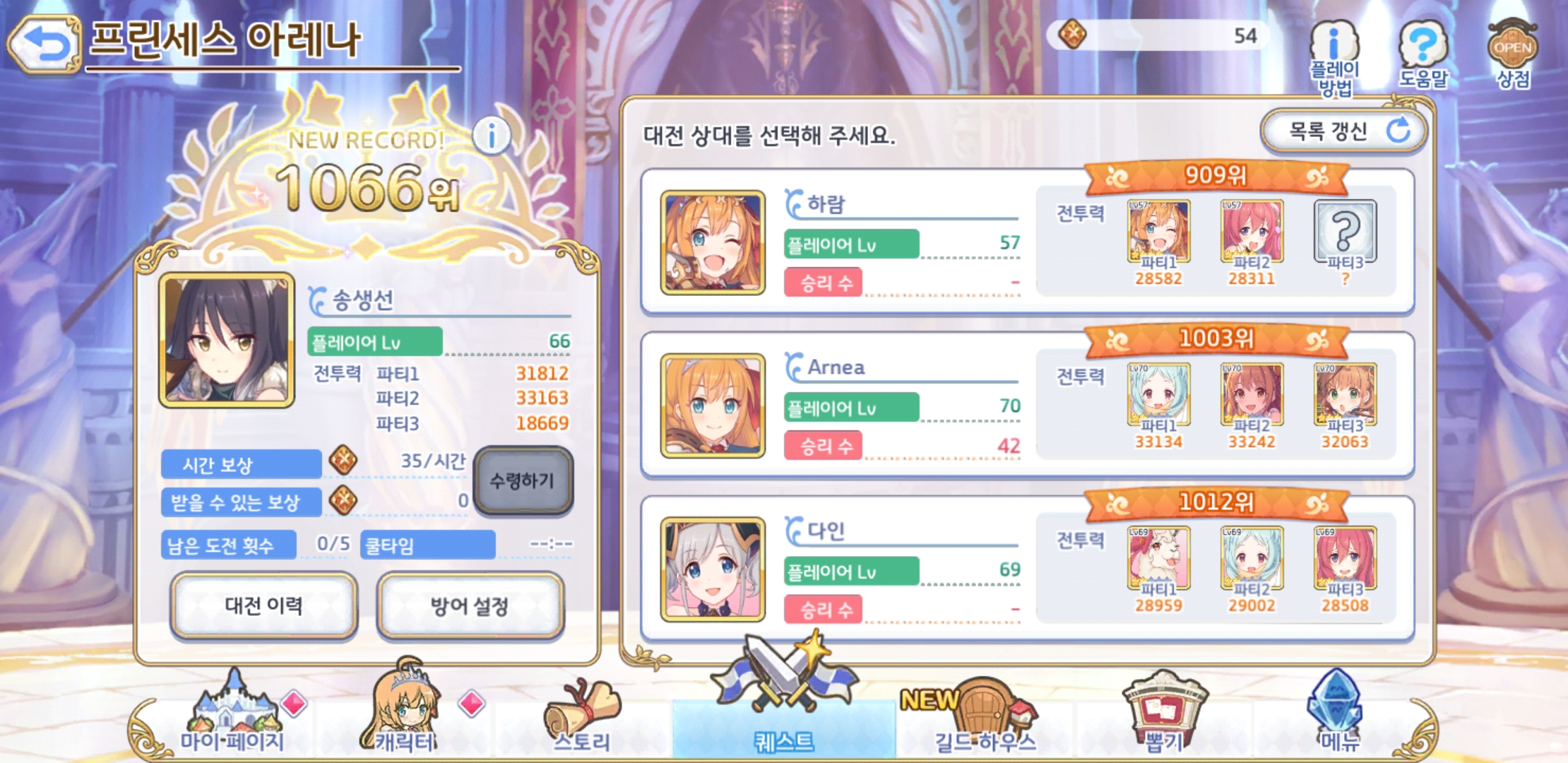This screenshot has width=1568, height=763.
Task: Open 대전 이력 battle history
Action: click(263, 605)
